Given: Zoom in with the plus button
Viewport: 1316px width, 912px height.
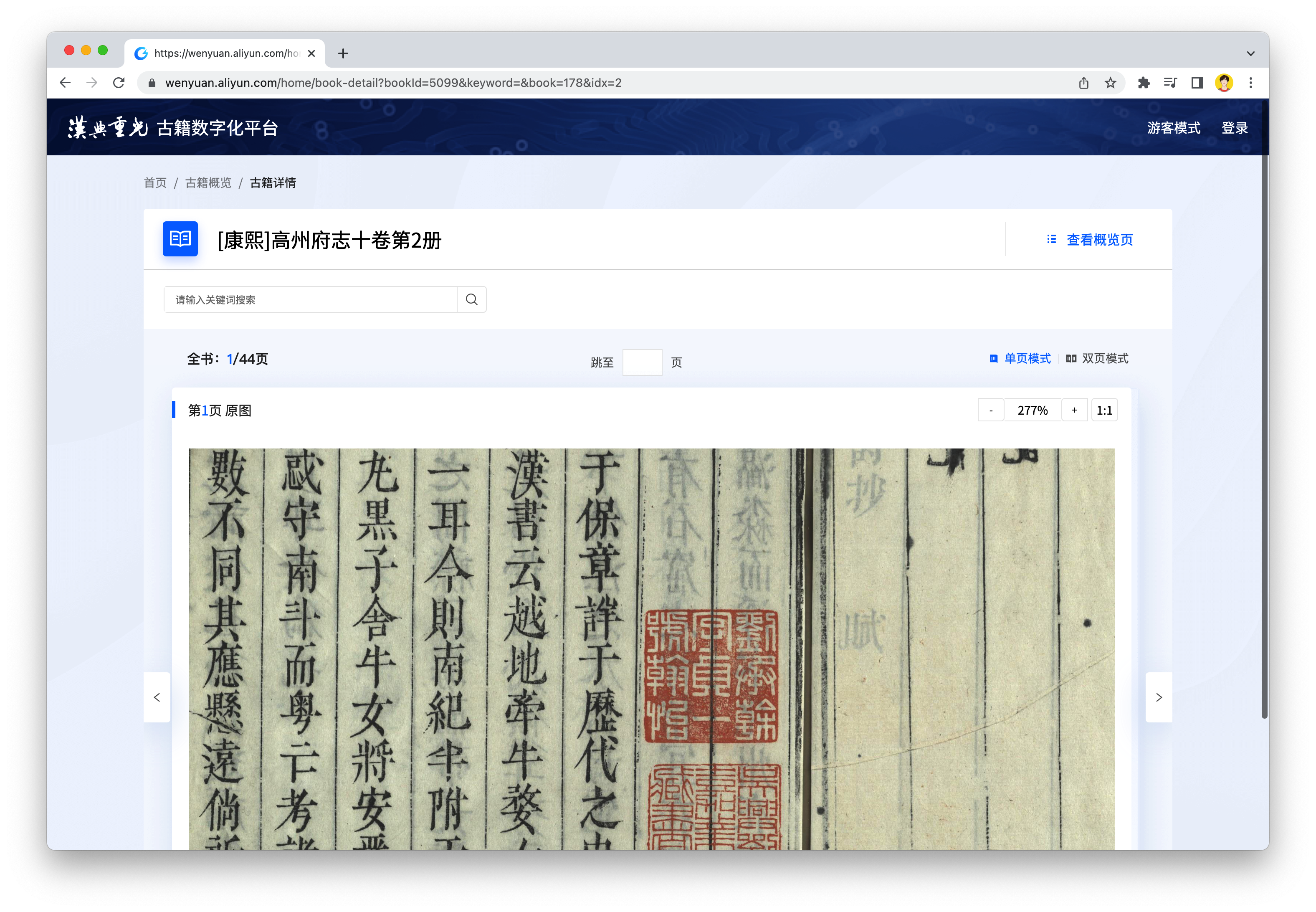Looking at the screenshot, I should pos(1074,410).
